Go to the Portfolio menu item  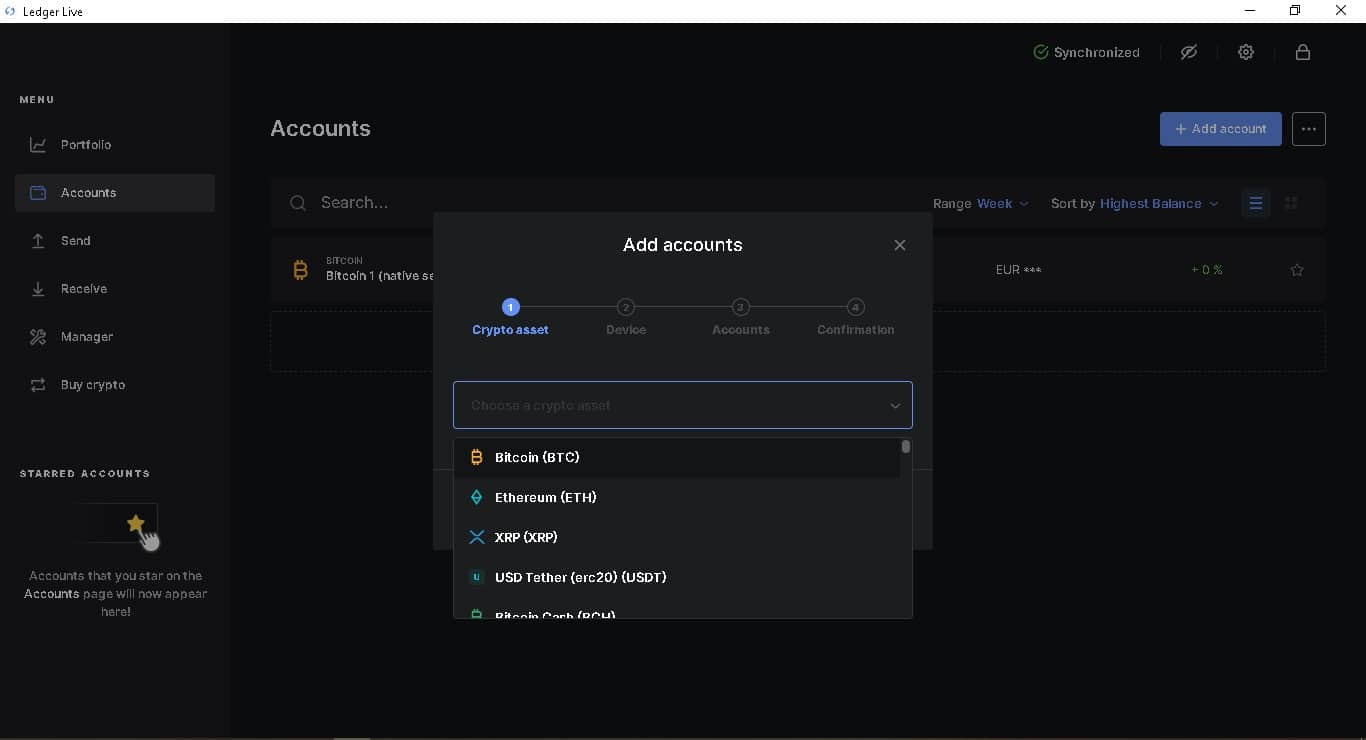pos(115,145)
